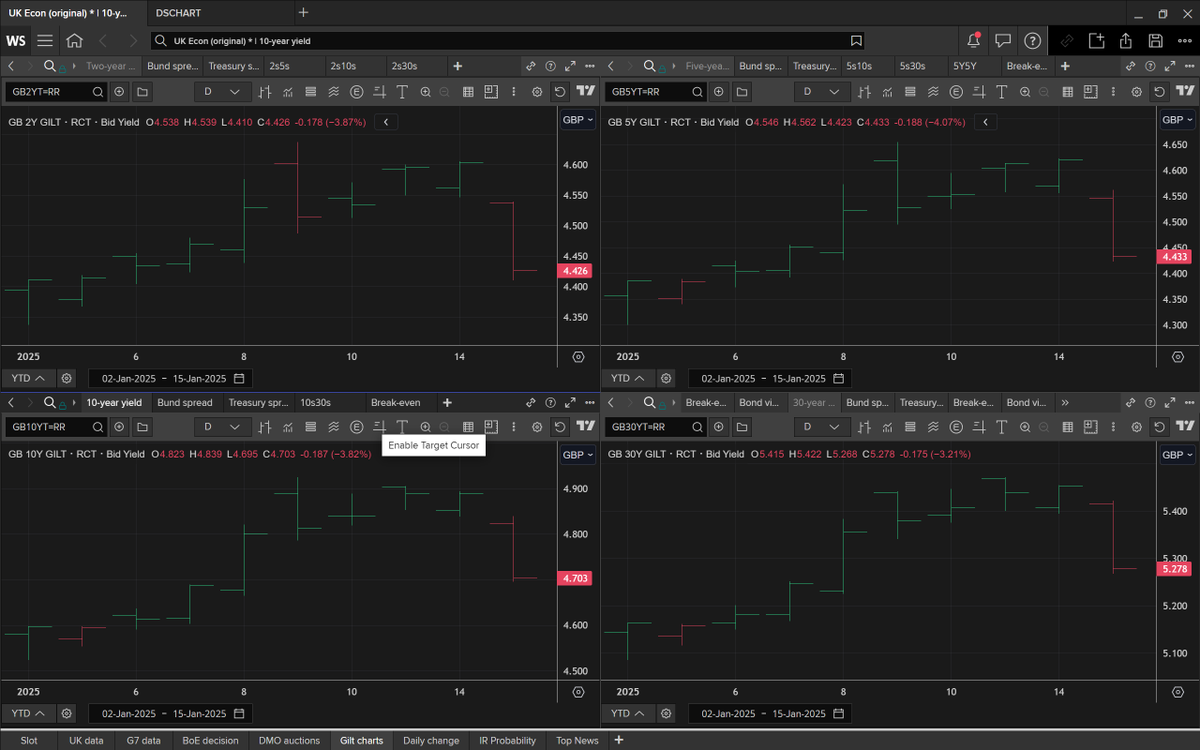Image resolution: width=1200 pixels, height=750 pixels.
Task: Add new tab in 2Y panel
Action: pos(458,66)
